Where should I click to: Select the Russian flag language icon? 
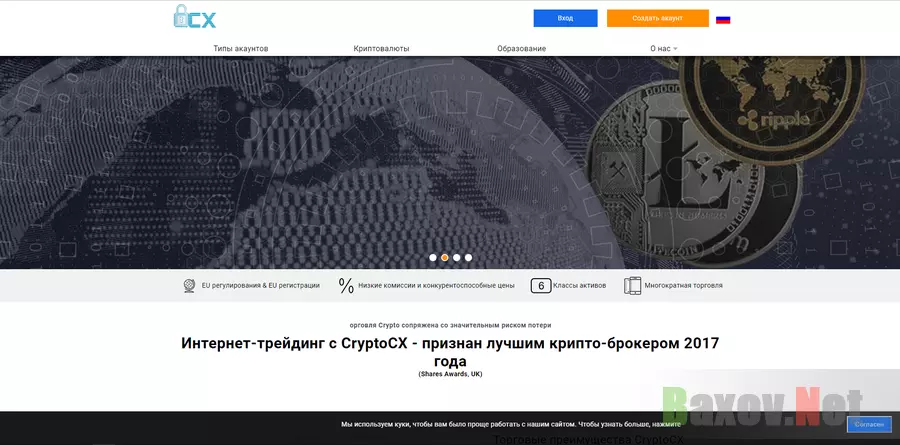pos(723,20)
